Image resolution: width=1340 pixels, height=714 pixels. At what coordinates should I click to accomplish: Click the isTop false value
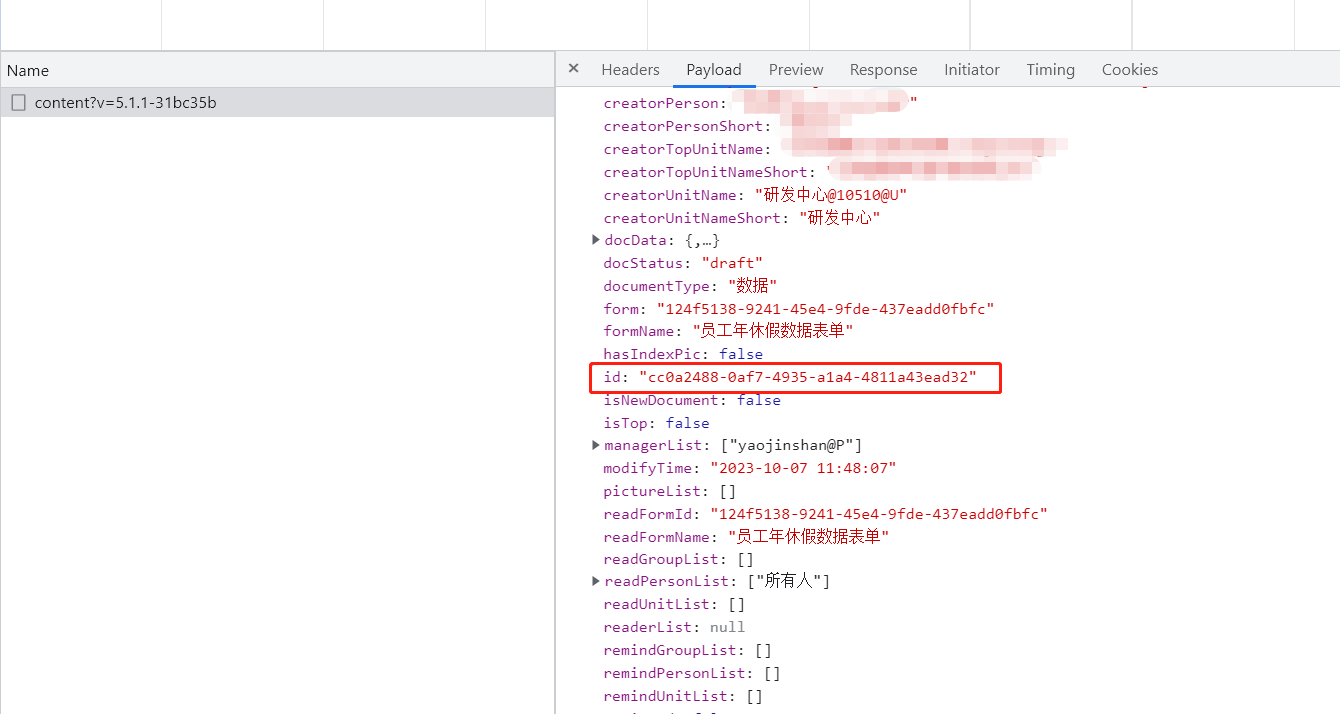pyautogui.click(x=688, y=423)
